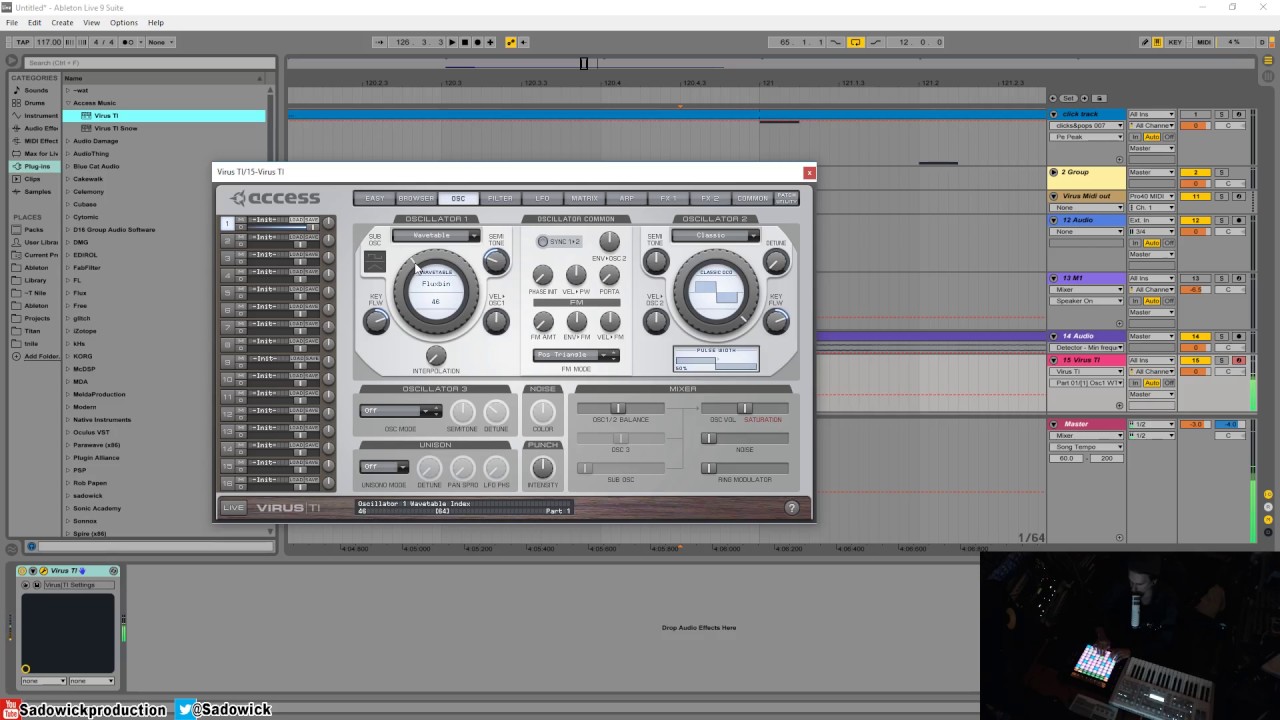Set 13 M1 monitor to In

[x=1136, y=301]
